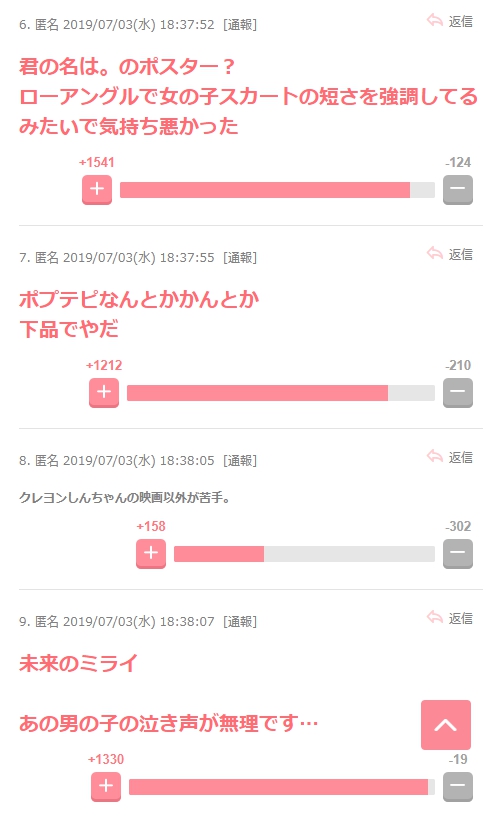Screen dimensions: 486x818
Task: Click plus button on comment 7
Action: [x=104, y=392]
